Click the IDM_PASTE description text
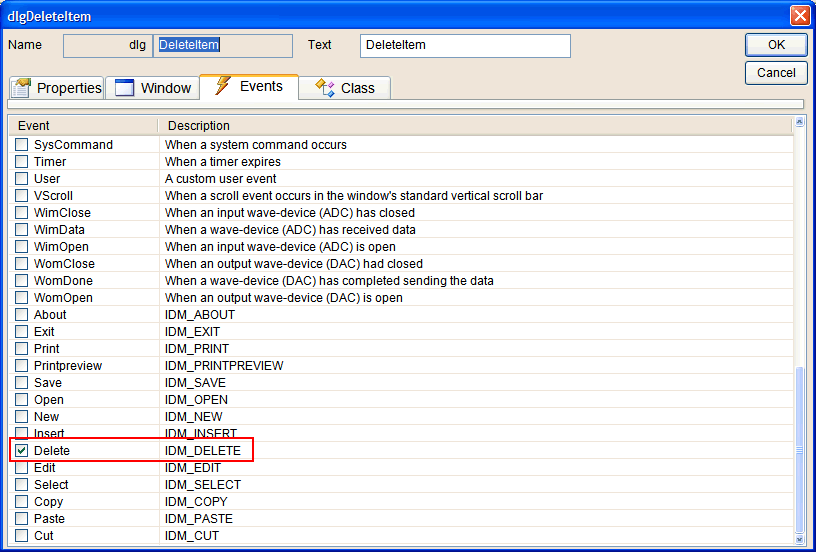The width and height of the screenshot is (816, 552). [199, 519]
